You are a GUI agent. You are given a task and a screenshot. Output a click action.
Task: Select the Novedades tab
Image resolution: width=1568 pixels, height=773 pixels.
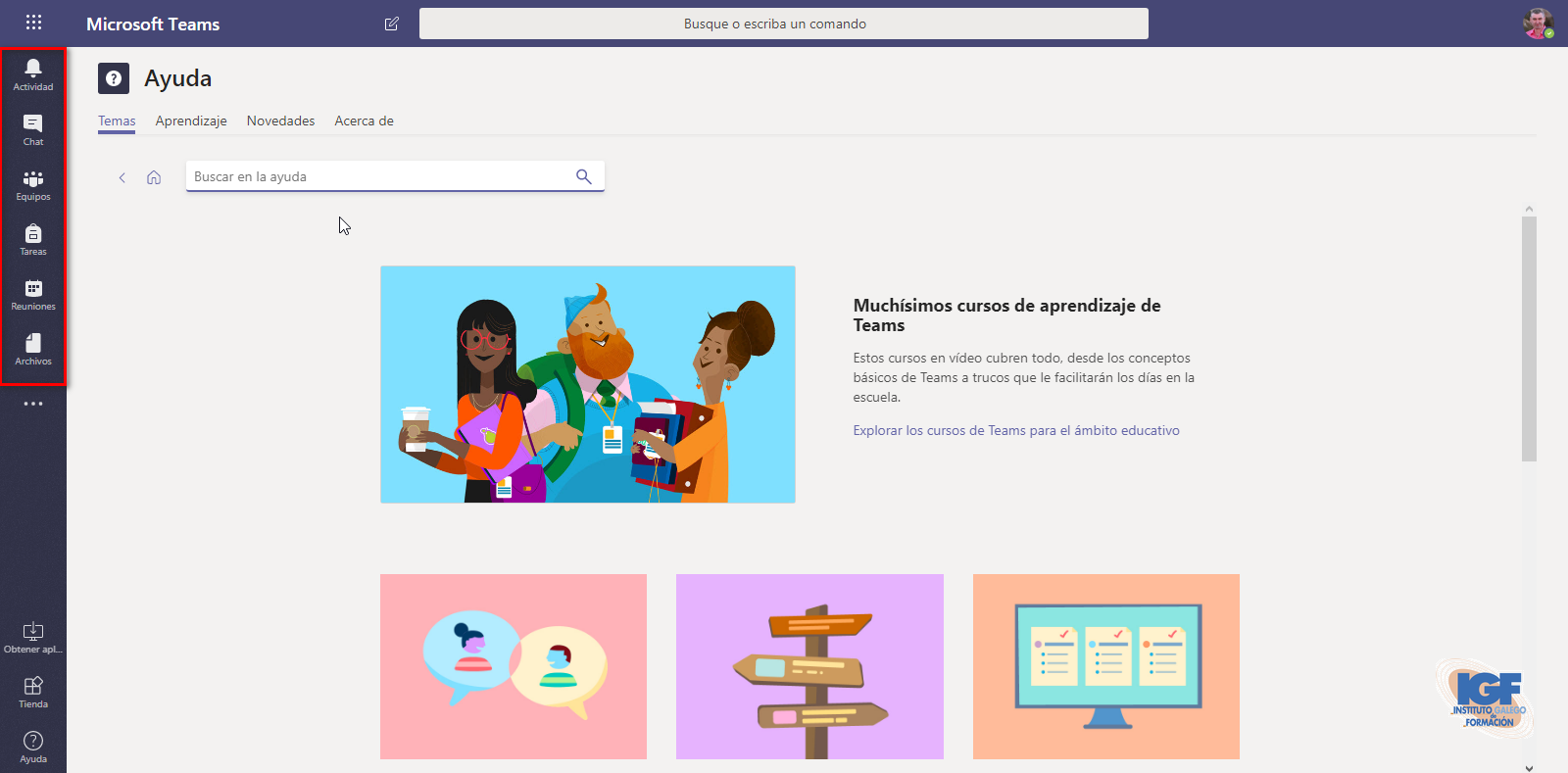[280, 121]
